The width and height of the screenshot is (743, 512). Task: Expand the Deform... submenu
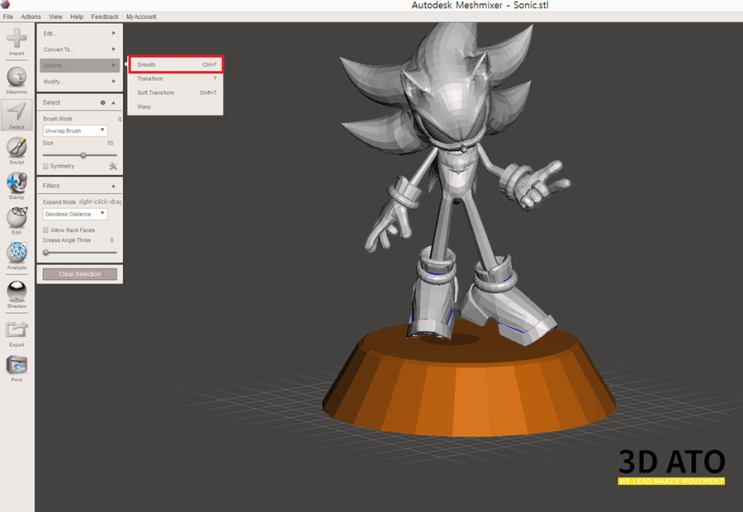point(80,65)
